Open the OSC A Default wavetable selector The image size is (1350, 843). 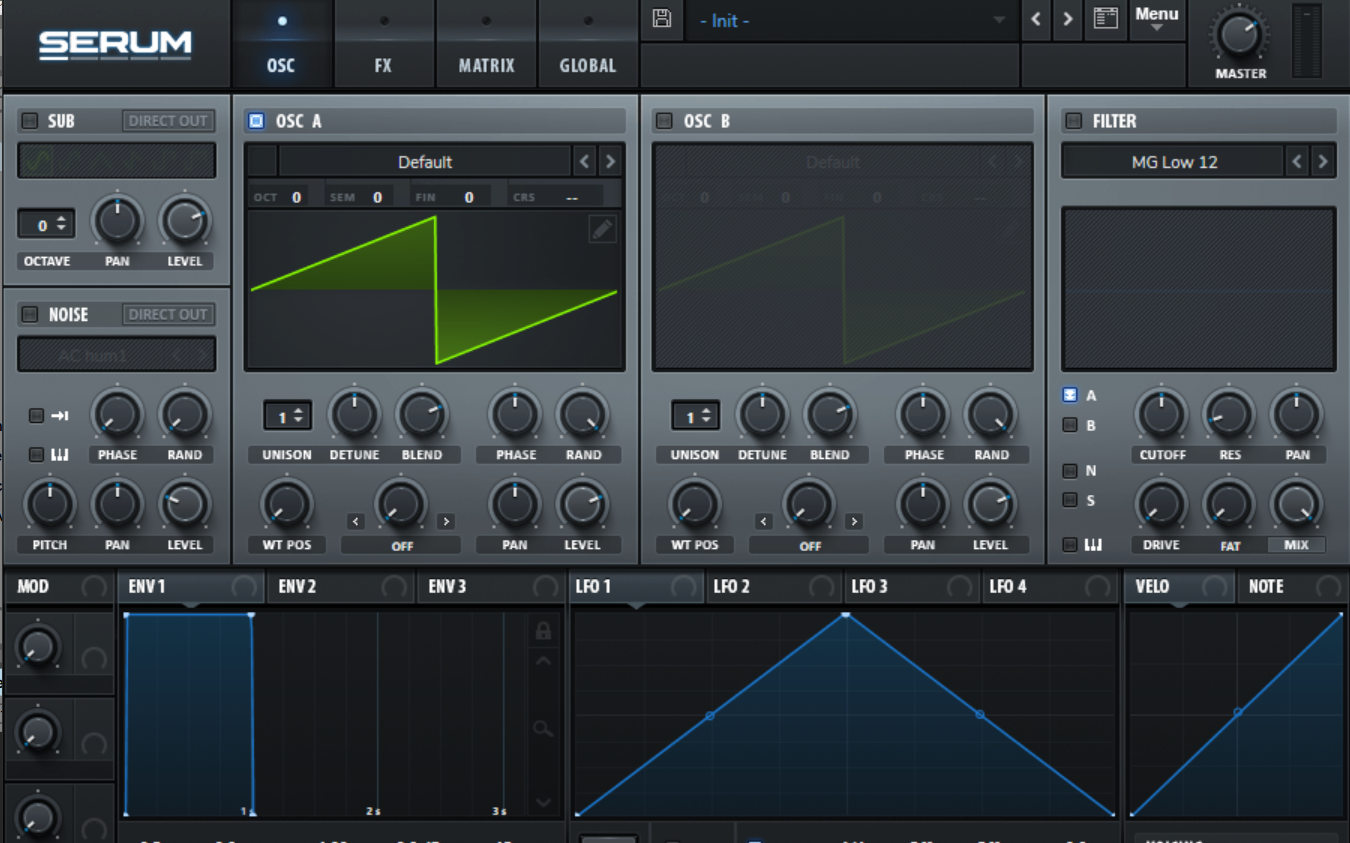425,162
